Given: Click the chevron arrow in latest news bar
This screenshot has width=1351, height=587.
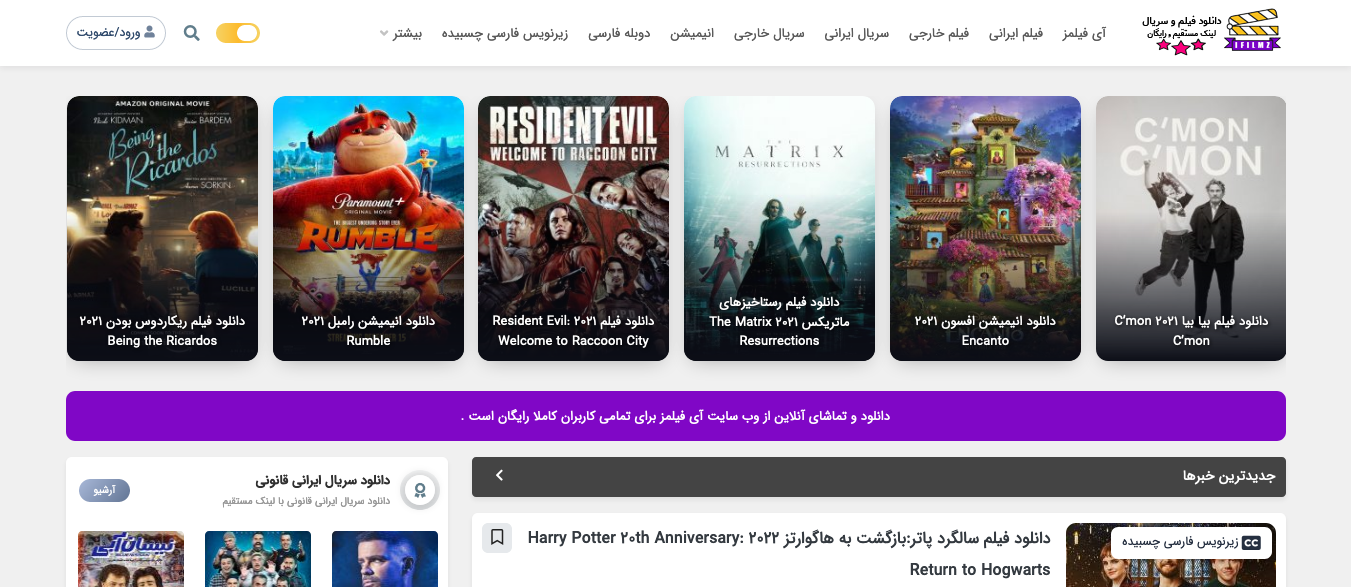Looking at the screenshot, I should [499, 476].
